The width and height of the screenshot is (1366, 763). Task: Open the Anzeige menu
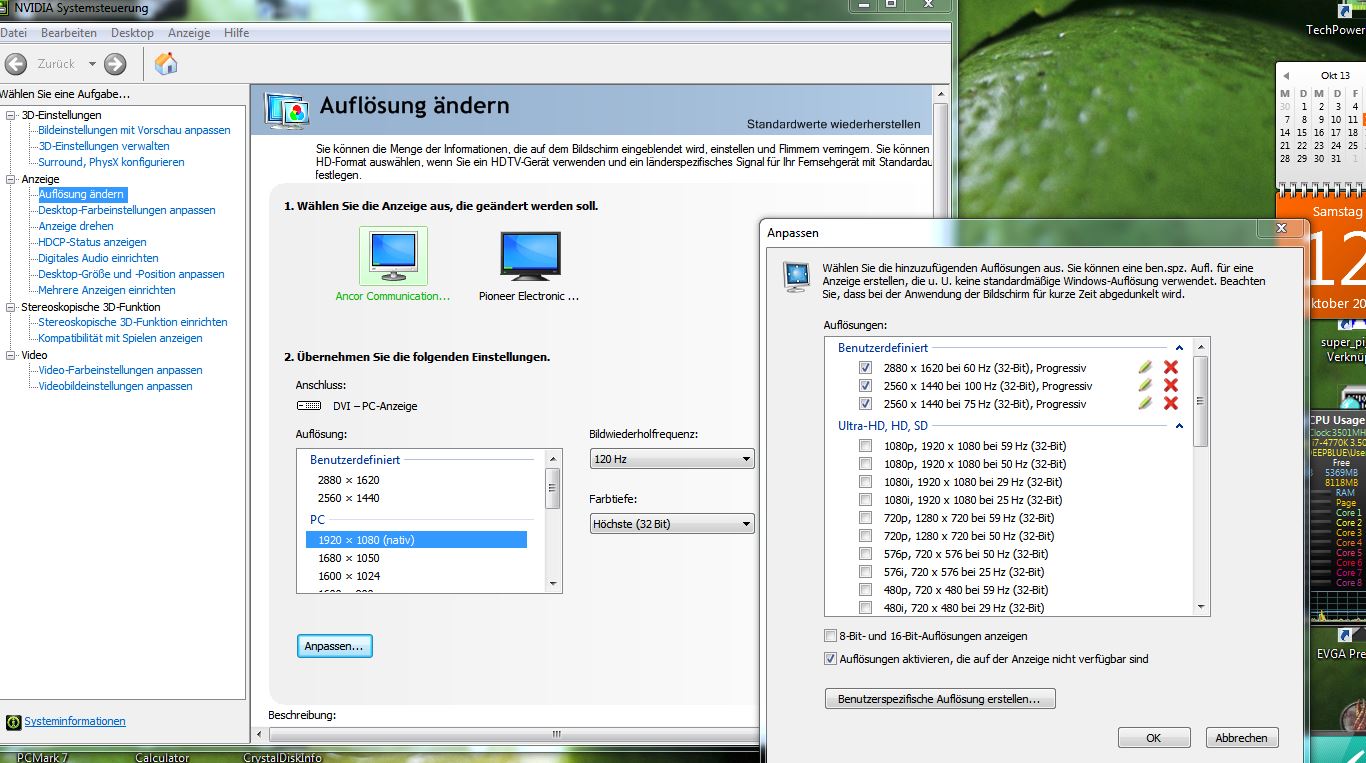(x=189, y=33)
